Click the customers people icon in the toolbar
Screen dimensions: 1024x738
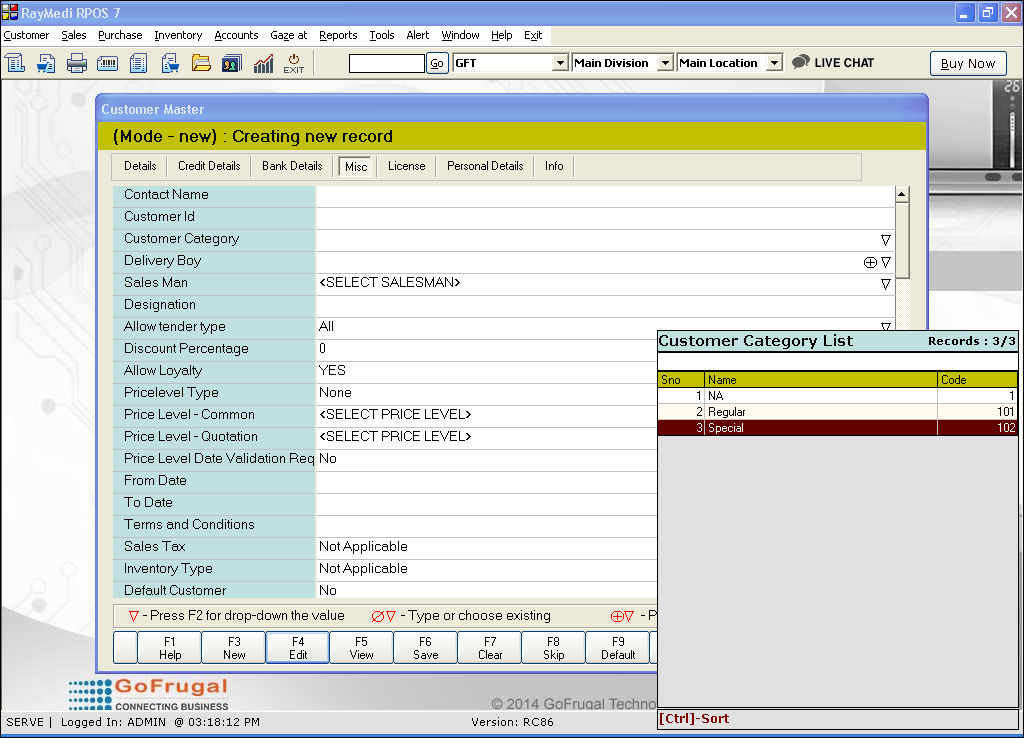[x=232, y=63]
